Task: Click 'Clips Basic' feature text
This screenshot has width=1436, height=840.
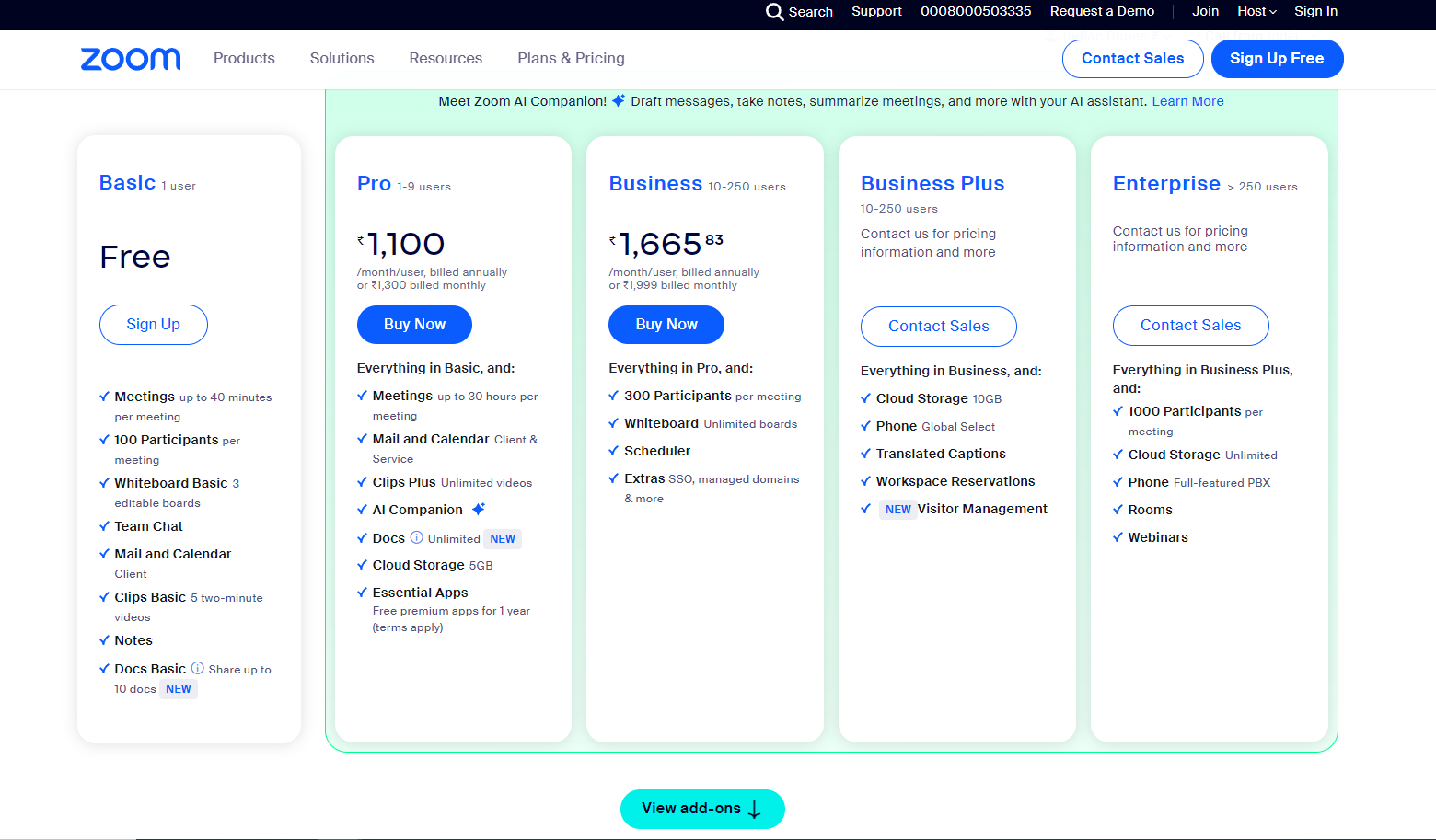Action: (150, 597)
